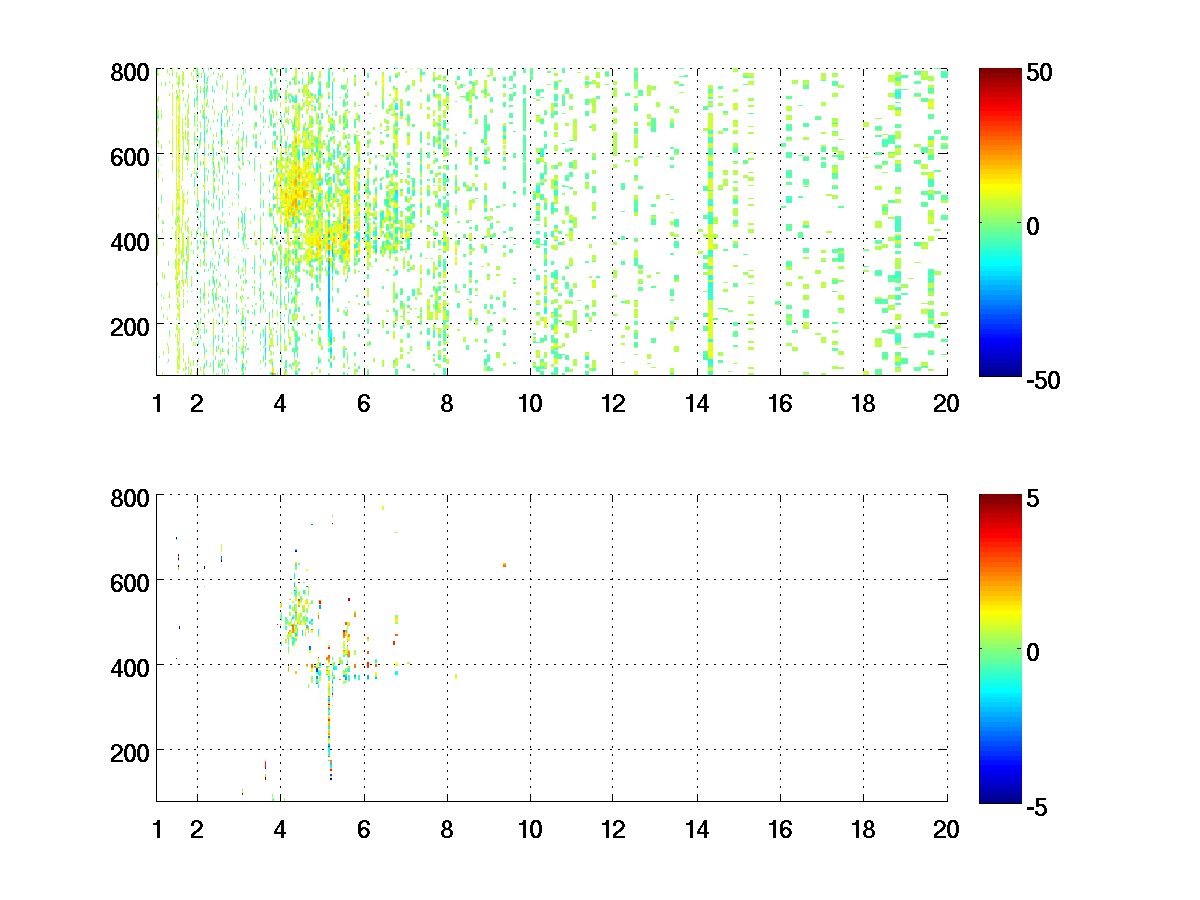Click x-axis tick '20' under bottom plot
Screen dimensions: 1200x900
pos(946,829)
